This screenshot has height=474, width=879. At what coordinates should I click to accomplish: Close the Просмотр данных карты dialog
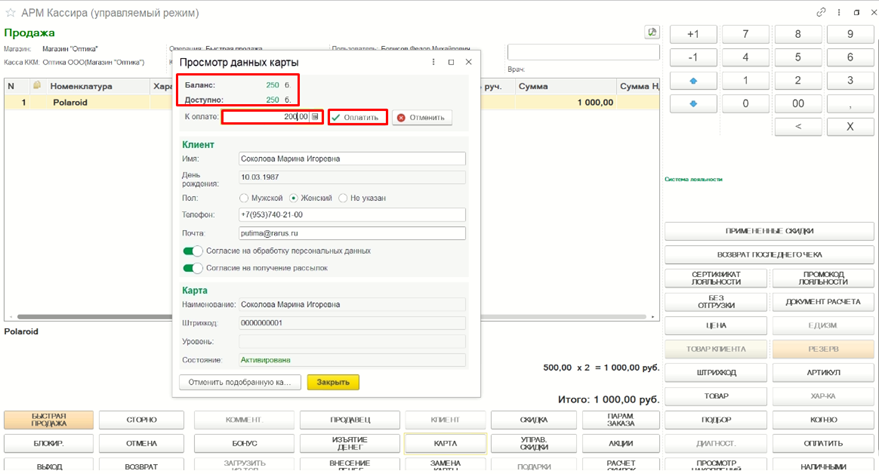(469, 62)
